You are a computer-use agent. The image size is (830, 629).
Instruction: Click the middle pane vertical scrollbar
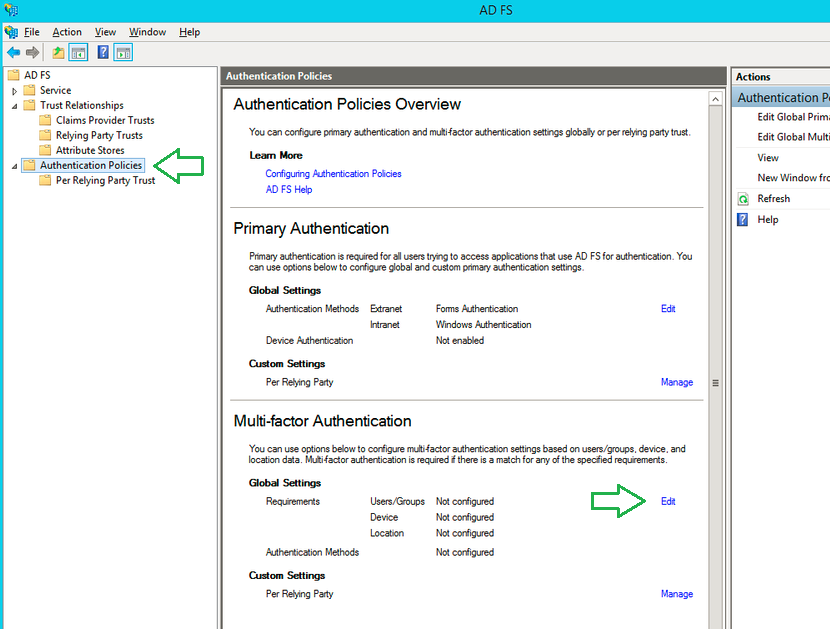(714, 380)
